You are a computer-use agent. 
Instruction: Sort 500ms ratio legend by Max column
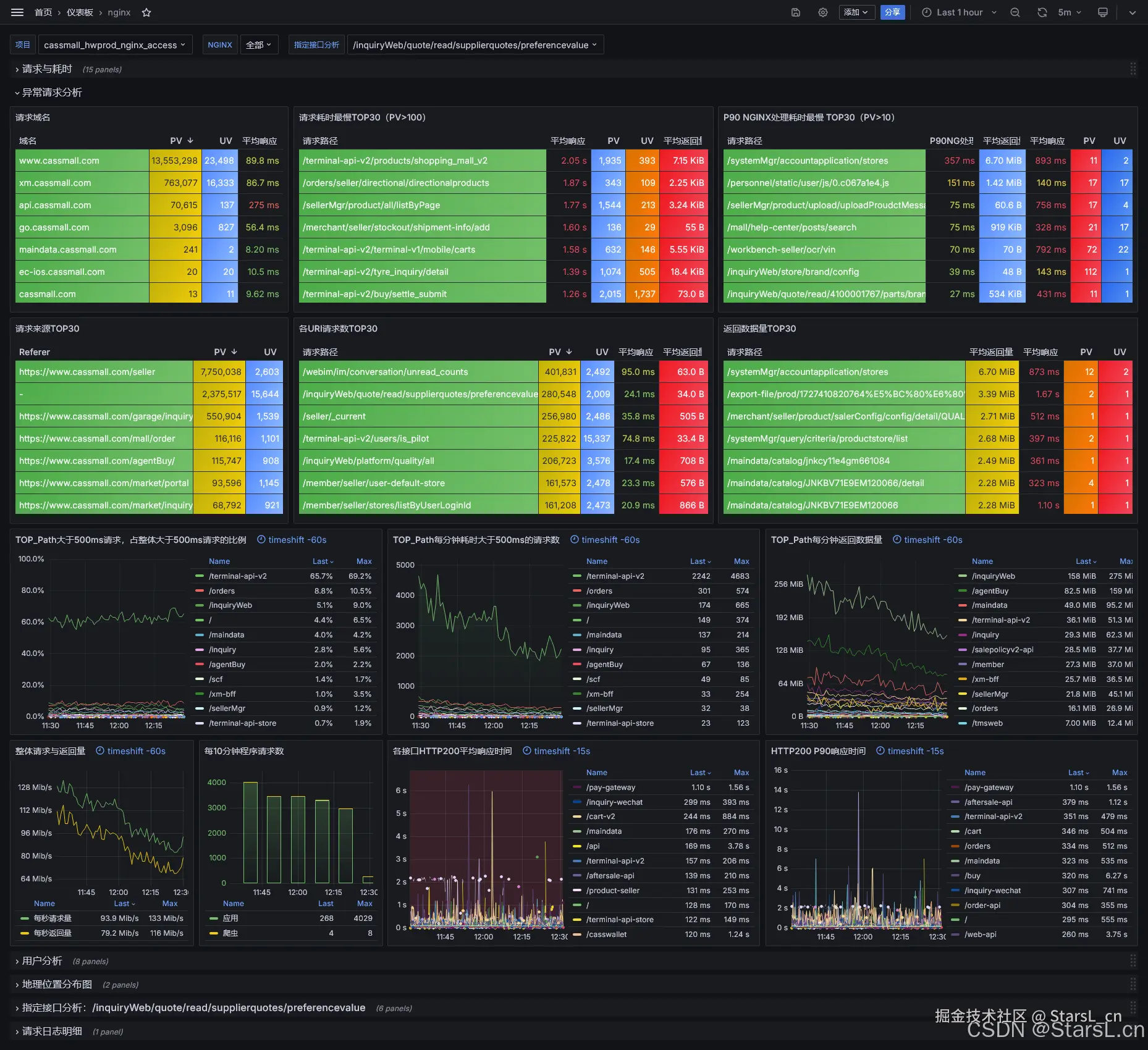pyautogui.click(x=364, y=561)
